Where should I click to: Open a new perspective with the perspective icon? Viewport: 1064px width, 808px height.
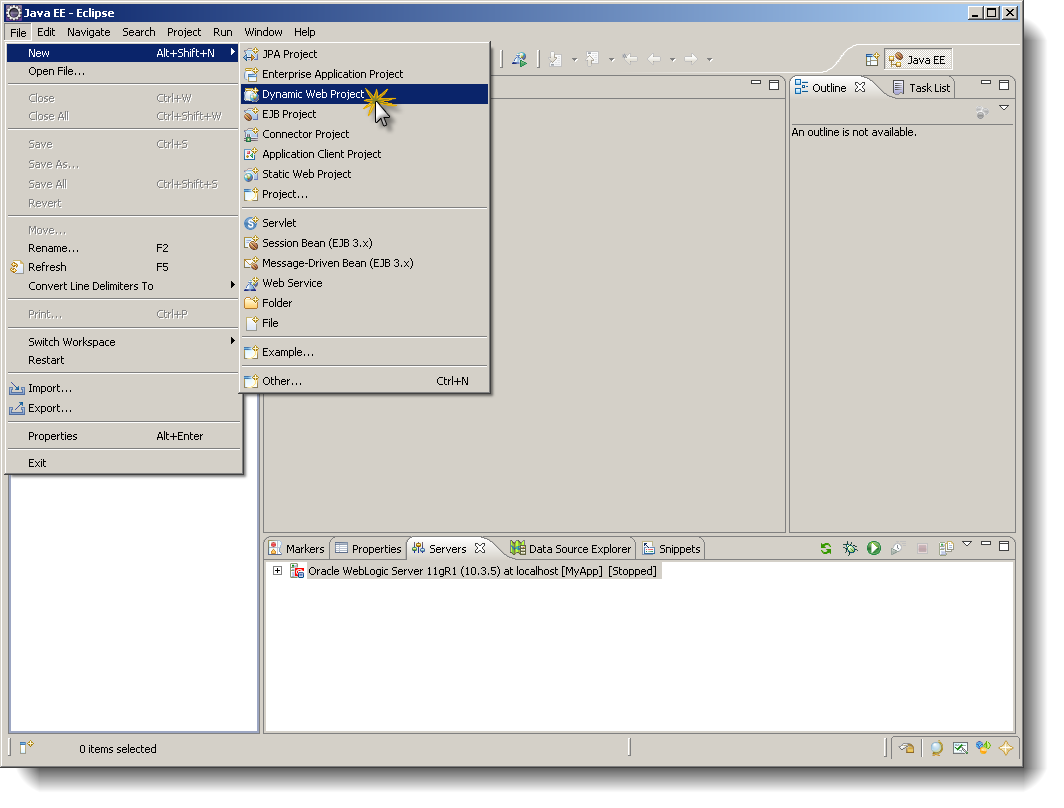pyautogui.click(x=872, y=58)
